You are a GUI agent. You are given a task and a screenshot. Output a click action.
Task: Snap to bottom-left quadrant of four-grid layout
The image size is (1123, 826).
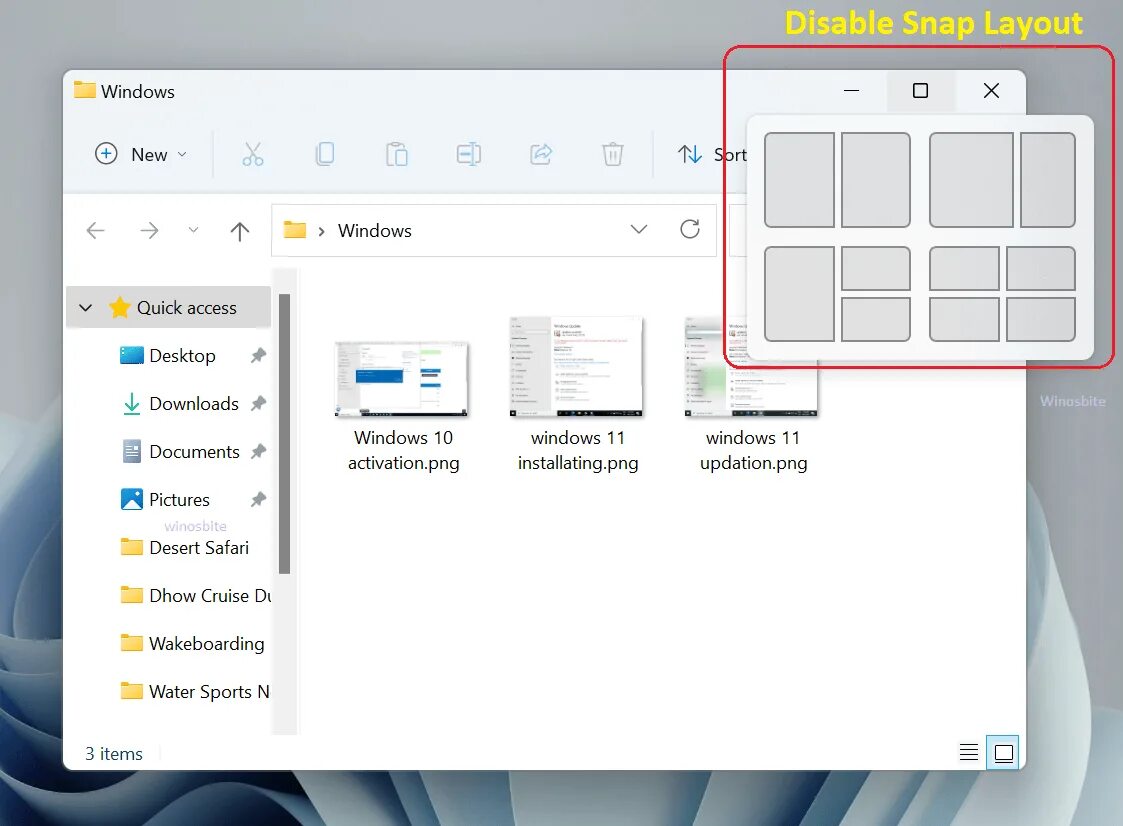coord(964,320)
